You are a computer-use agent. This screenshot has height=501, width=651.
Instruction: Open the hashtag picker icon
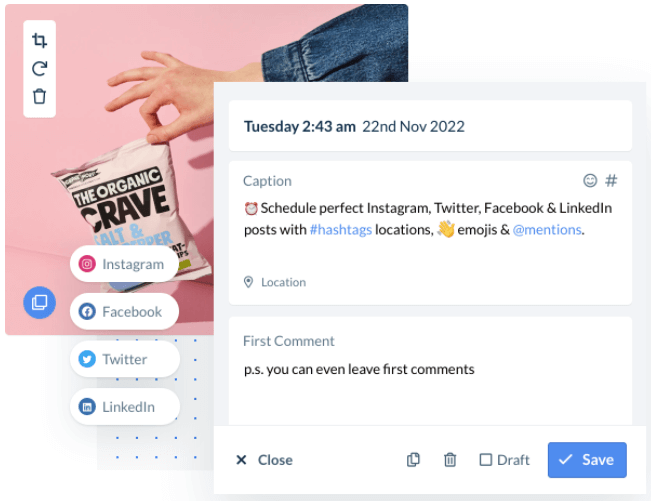(611, 181)
